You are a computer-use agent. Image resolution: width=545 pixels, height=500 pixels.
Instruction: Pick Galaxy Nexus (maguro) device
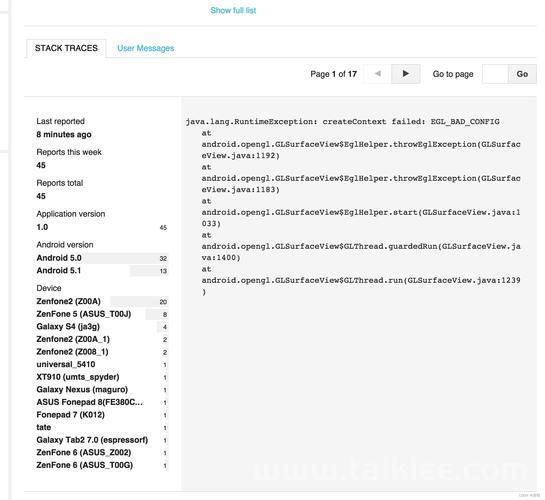click(x=102, y=390)
